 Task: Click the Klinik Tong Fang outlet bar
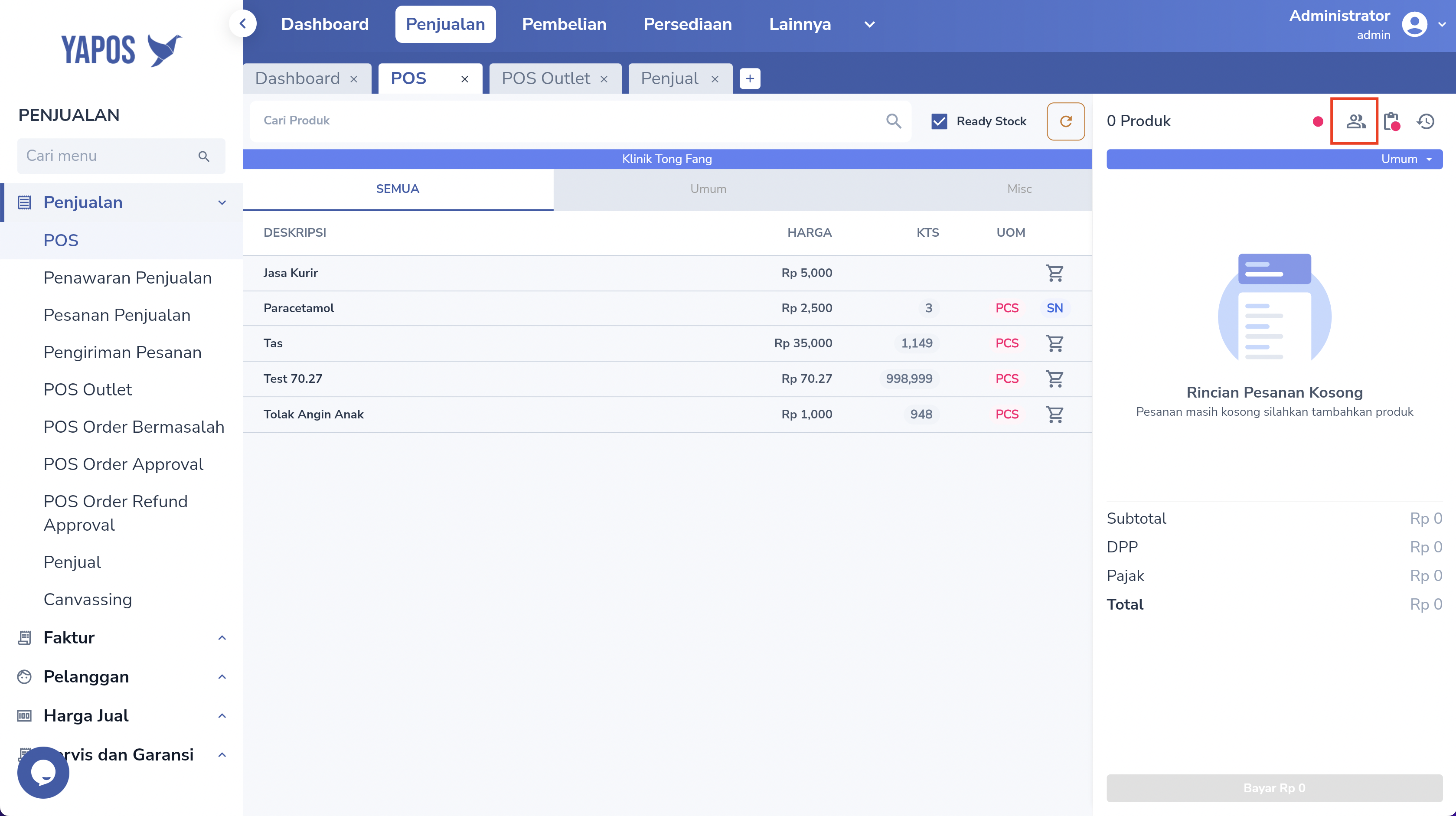pyautogui.click(x=667, y=159)
